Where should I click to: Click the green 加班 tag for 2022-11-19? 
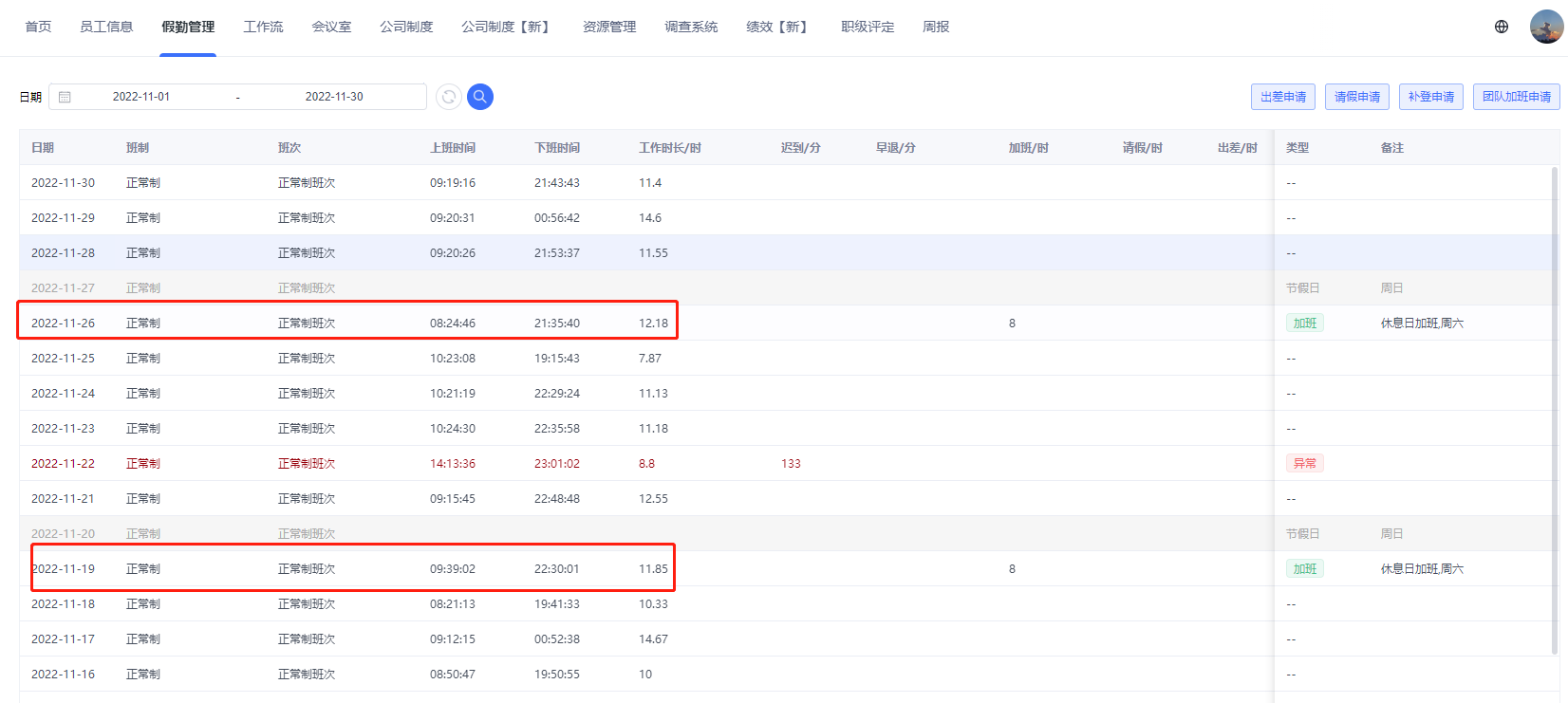(1305, 569)
